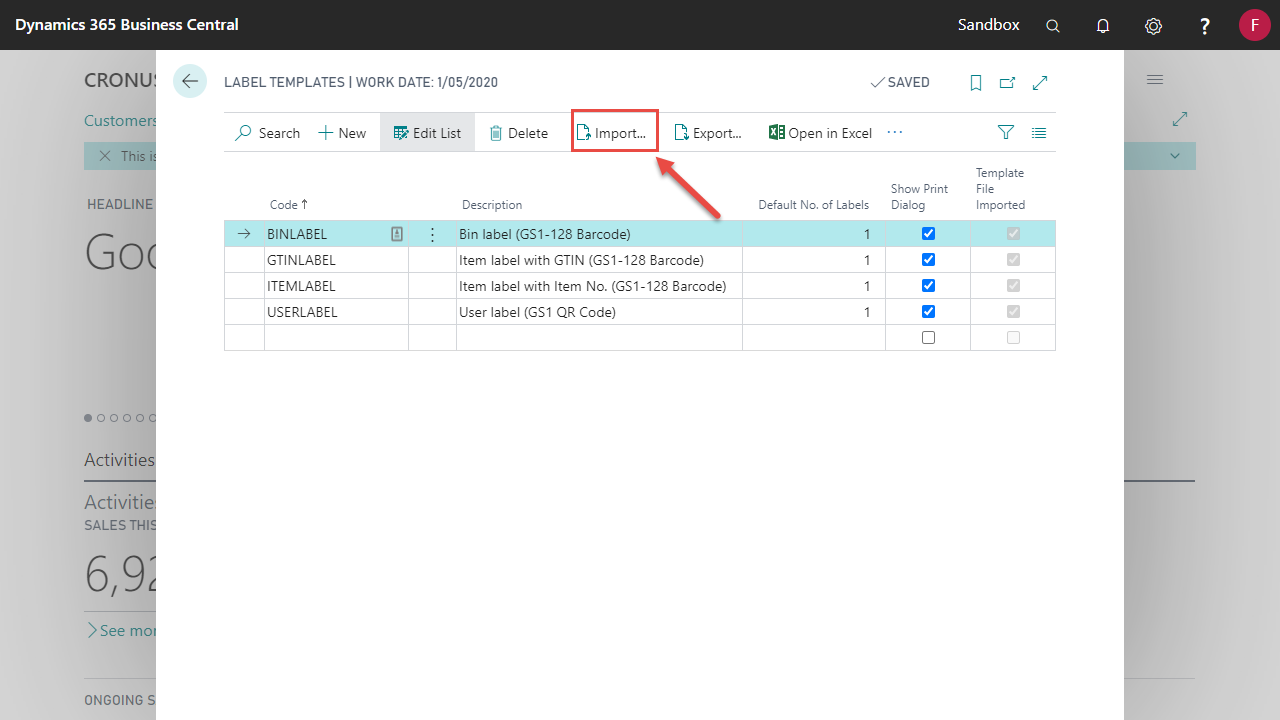
Task: Open the settings gear
Action: (1153, 26)
